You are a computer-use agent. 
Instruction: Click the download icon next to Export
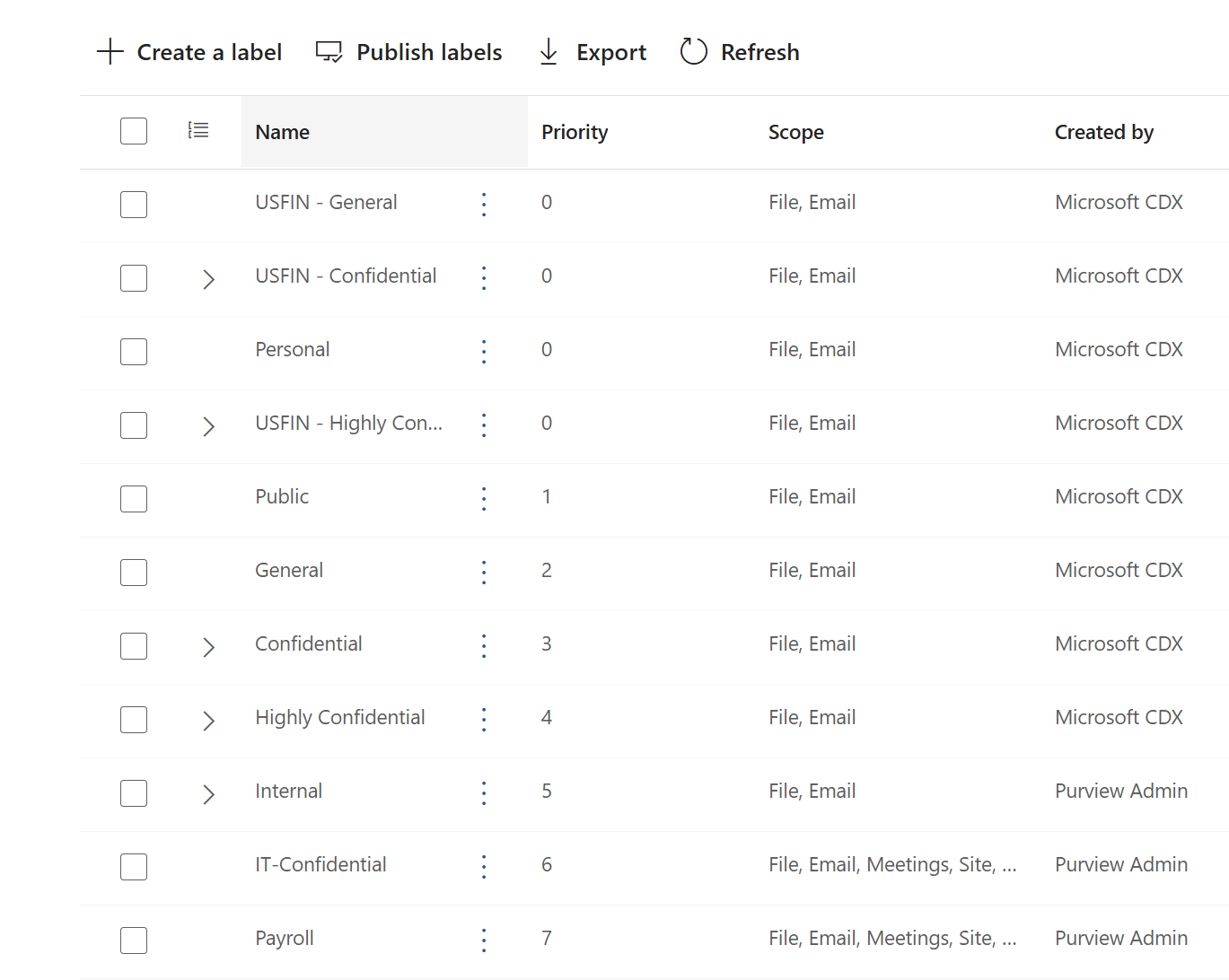(548, 51)
